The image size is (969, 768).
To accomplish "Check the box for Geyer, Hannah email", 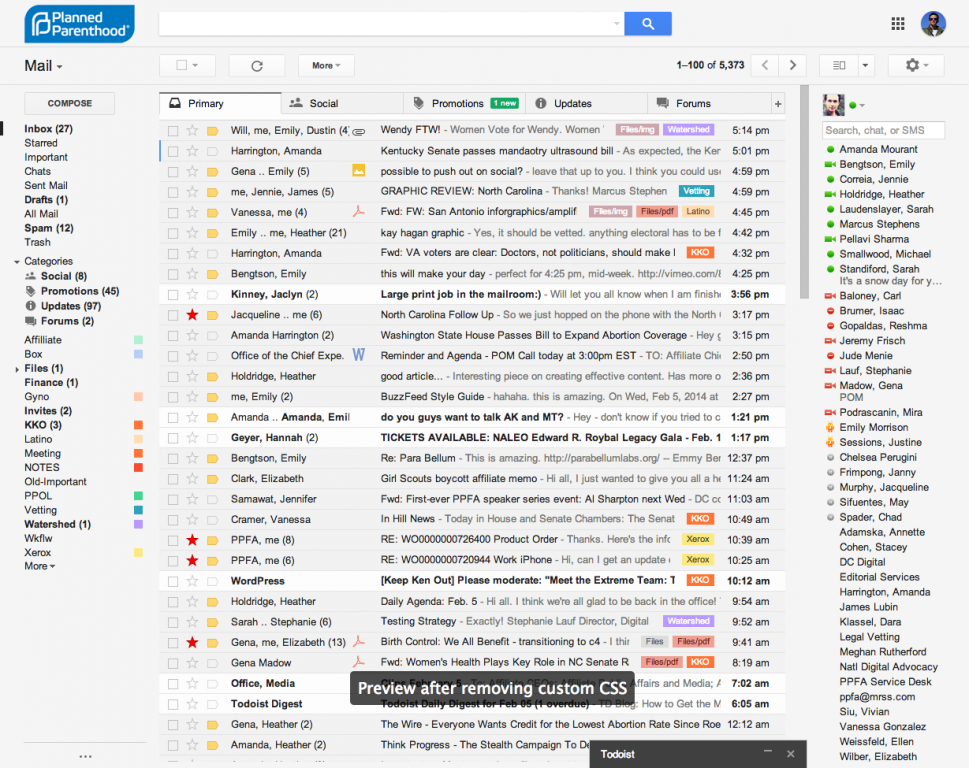I will tap(173, 438).
